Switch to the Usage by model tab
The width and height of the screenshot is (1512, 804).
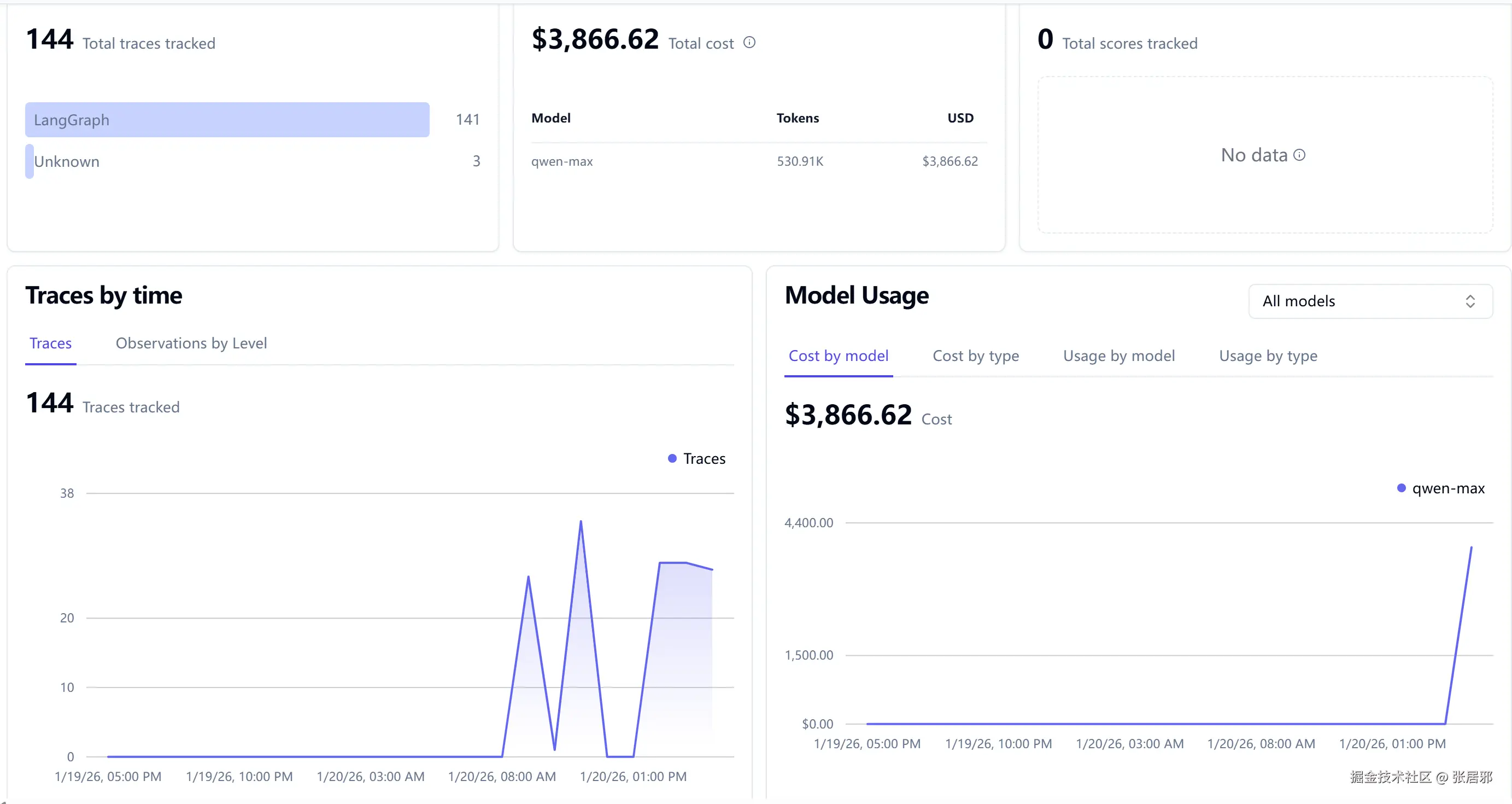coord(1118,356)
